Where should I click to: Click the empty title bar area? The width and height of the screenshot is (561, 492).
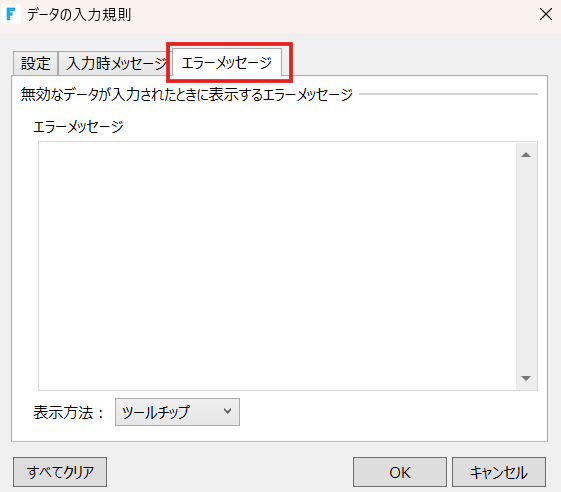click(x=333, y=15)
